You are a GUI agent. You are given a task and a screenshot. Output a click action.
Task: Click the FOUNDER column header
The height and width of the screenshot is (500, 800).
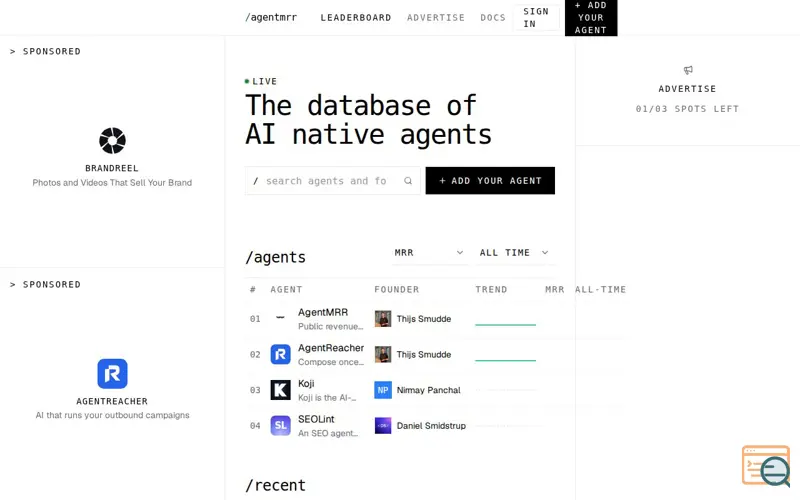pos(396,289)
